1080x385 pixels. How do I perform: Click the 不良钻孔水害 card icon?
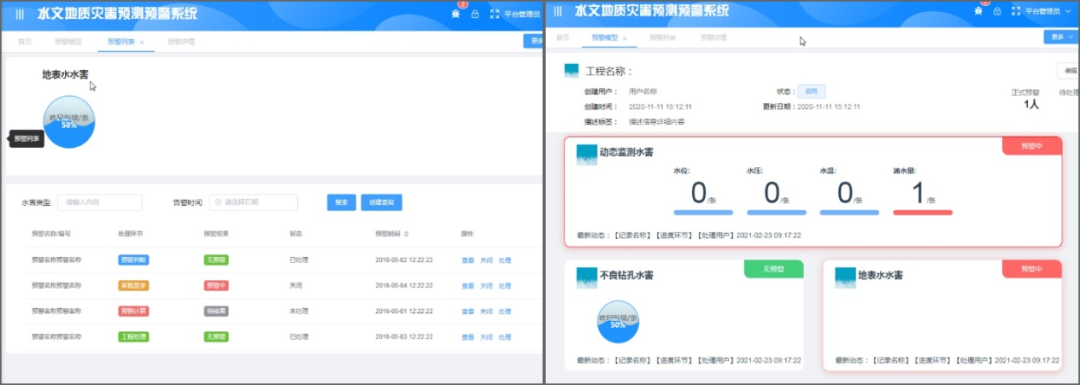(587, 278)
